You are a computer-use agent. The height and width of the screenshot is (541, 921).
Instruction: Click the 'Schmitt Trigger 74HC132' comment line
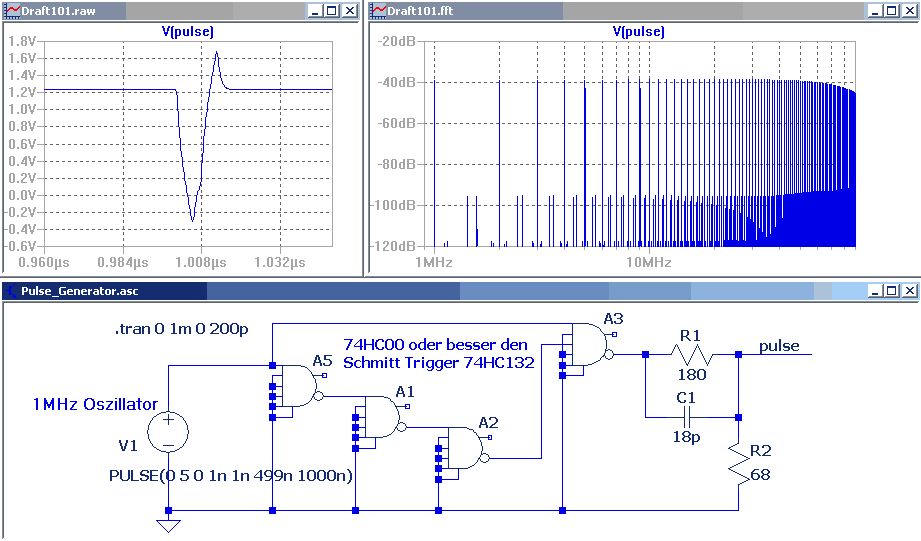coord(439,362)
